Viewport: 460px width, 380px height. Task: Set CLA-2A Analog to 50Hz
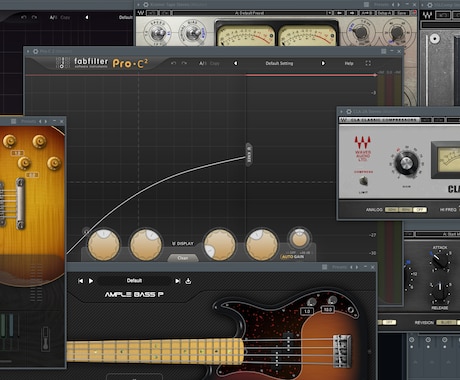[391, 210]
